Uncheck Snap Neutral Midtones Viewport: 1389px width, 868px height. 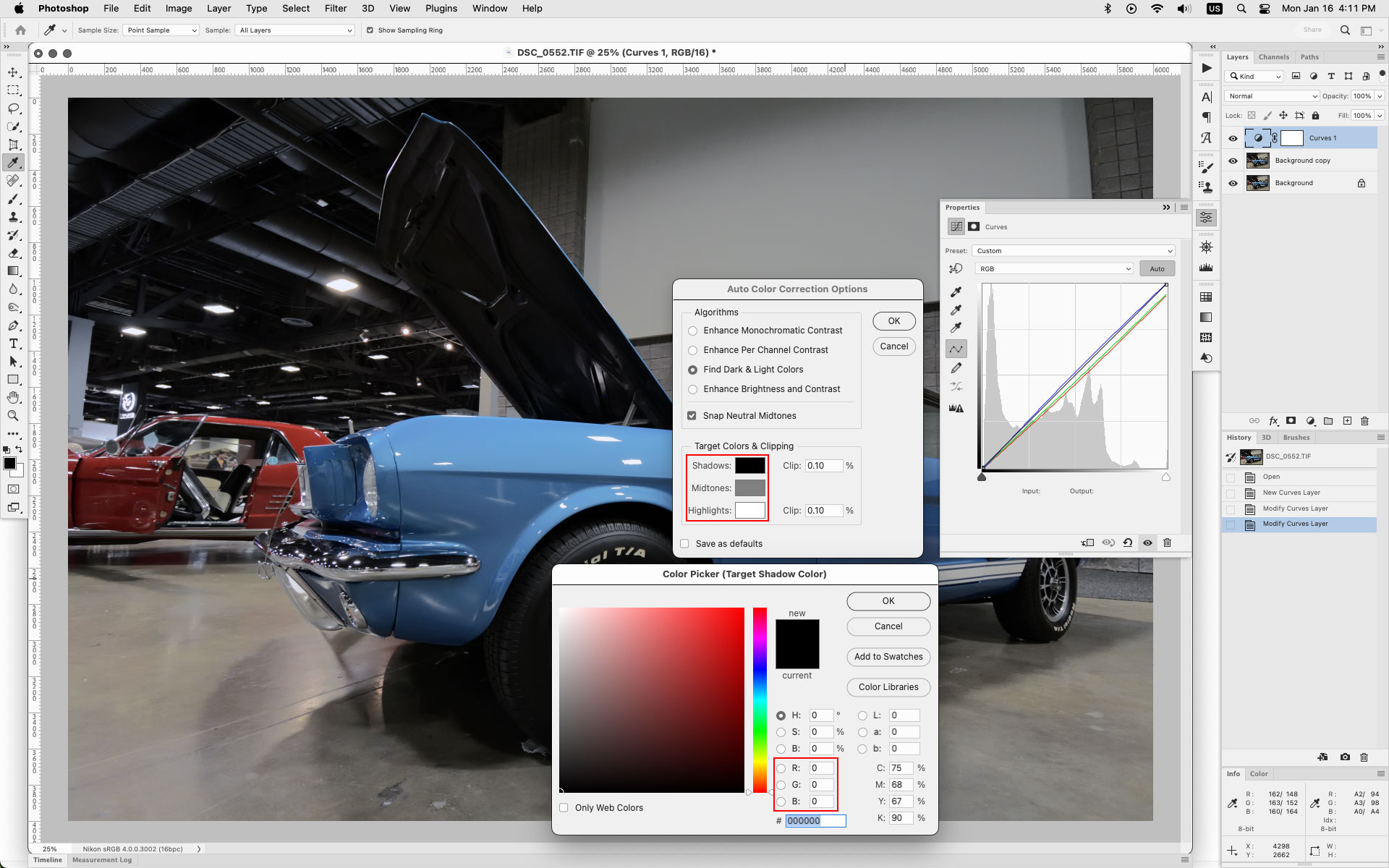(x=692, y=415)
